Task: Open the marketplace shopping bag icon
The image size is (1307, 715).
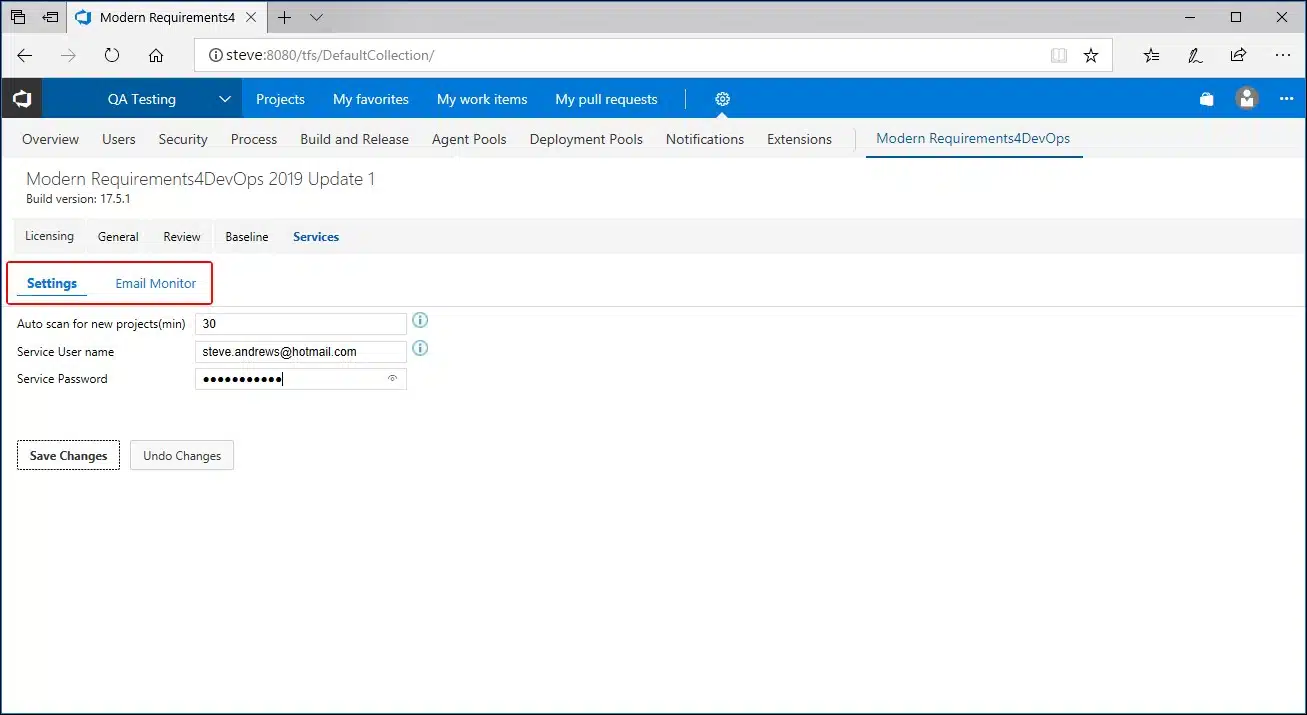Action: click(1207, 99)
